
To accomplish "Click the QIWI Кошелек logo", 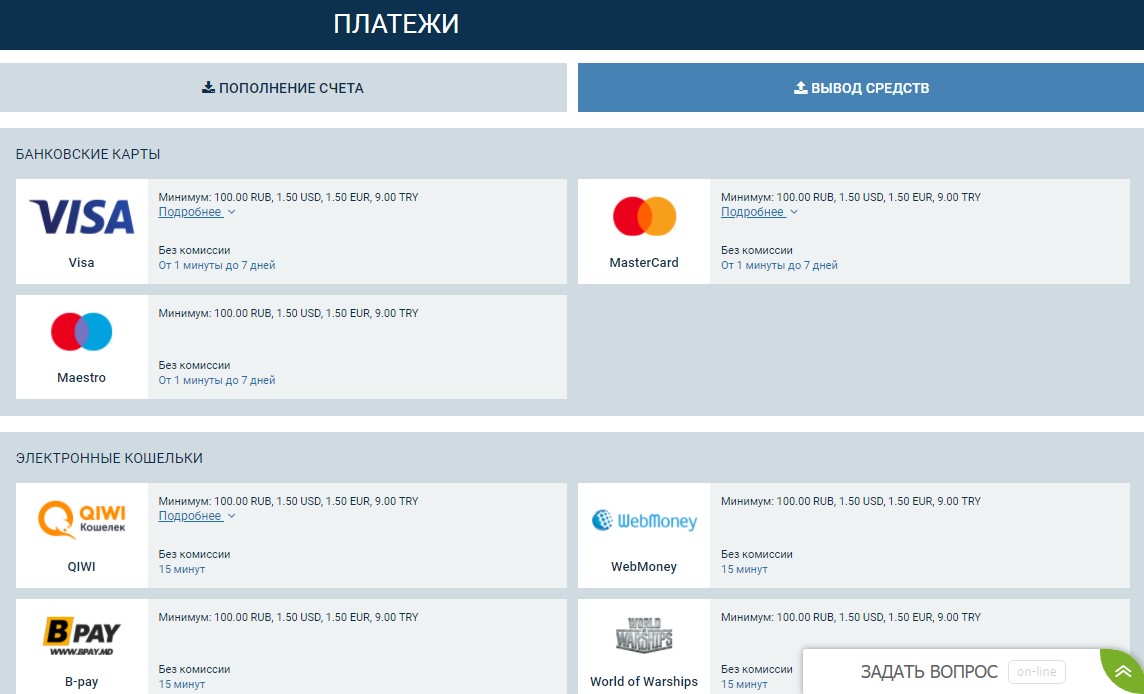I will click(82, 520).
